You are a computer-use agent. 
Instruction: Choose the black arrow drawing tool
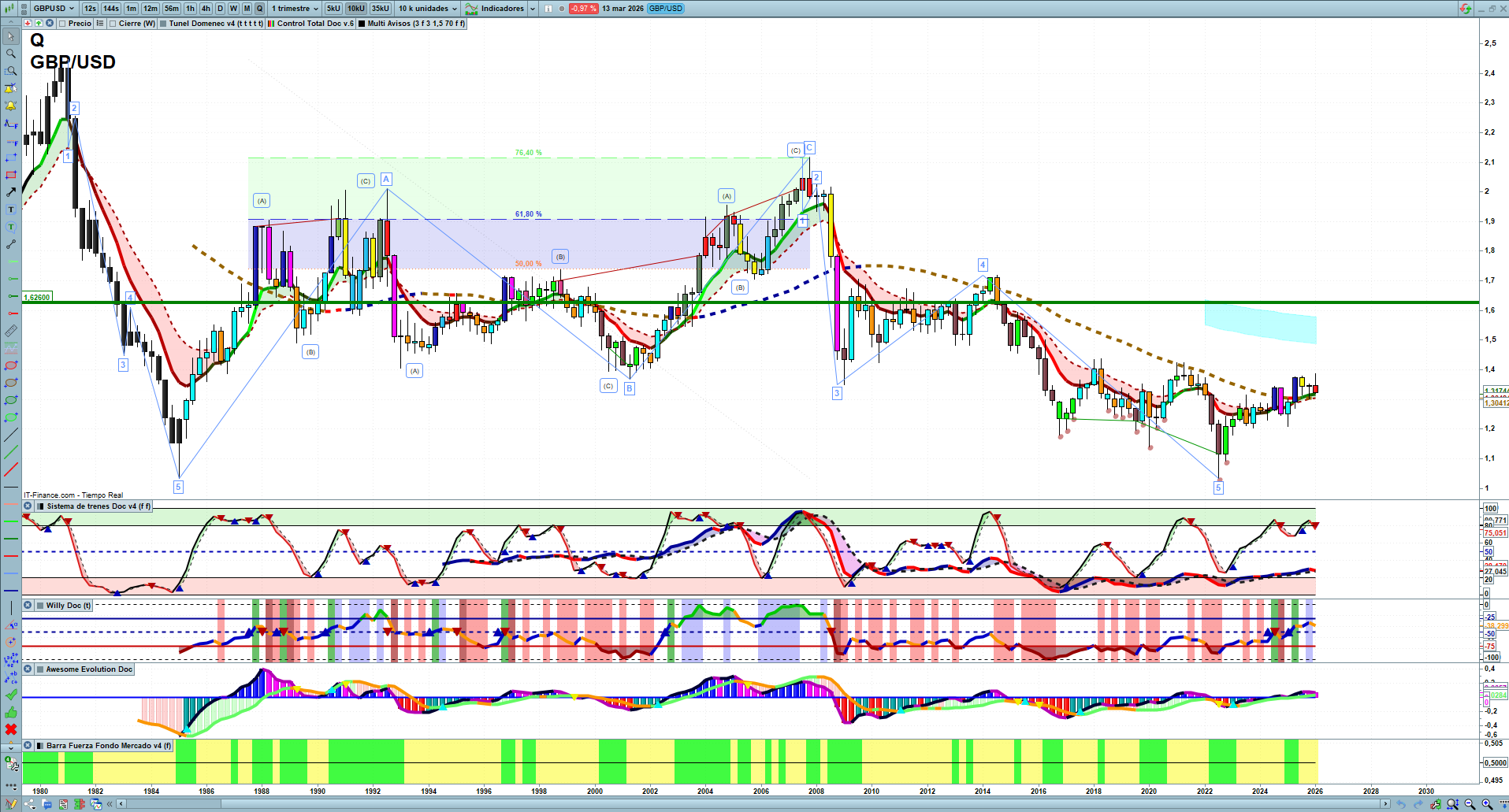click(x=11, y=192)
